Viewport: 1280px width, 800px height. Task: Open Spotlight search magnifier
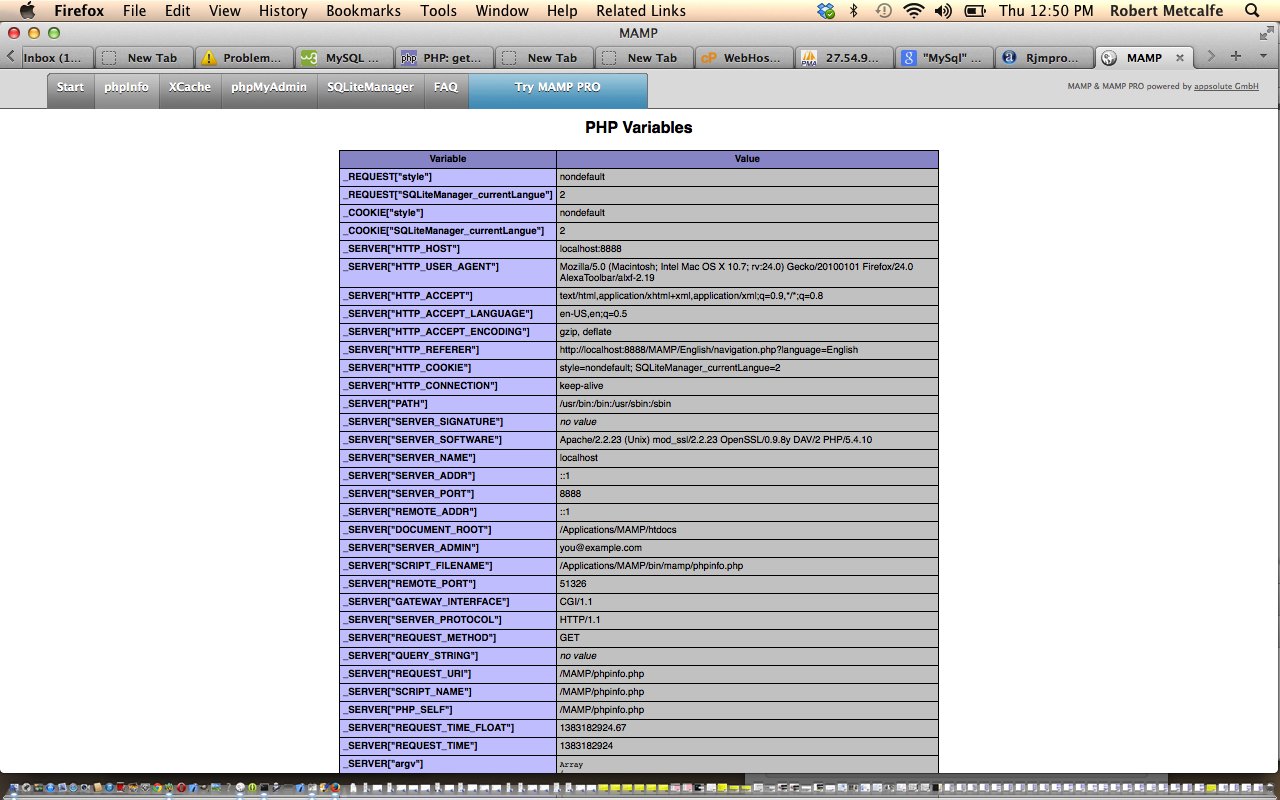(1252, 11)
